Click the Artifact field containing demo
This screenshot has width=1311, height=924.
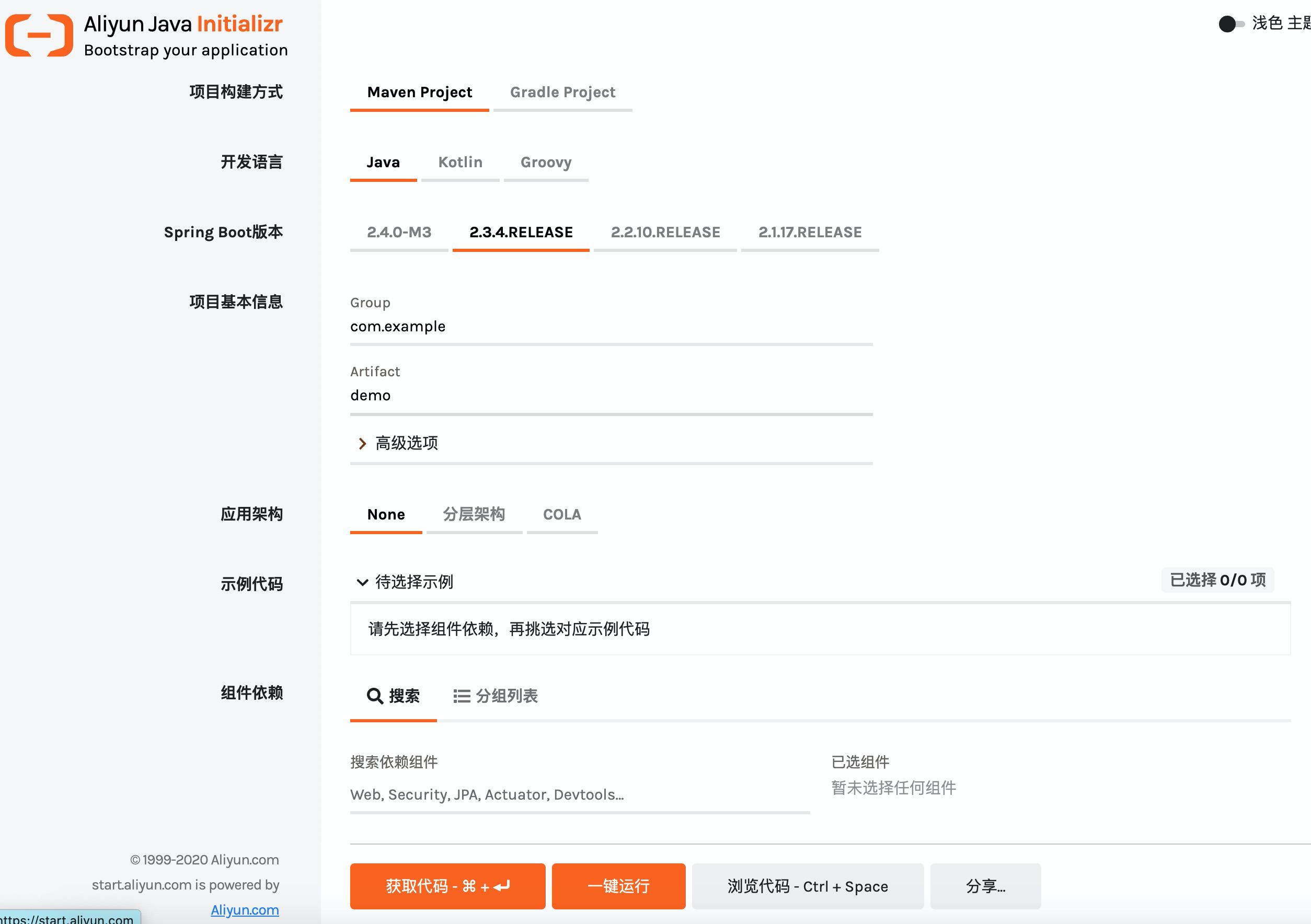click(x=611, y=396)
